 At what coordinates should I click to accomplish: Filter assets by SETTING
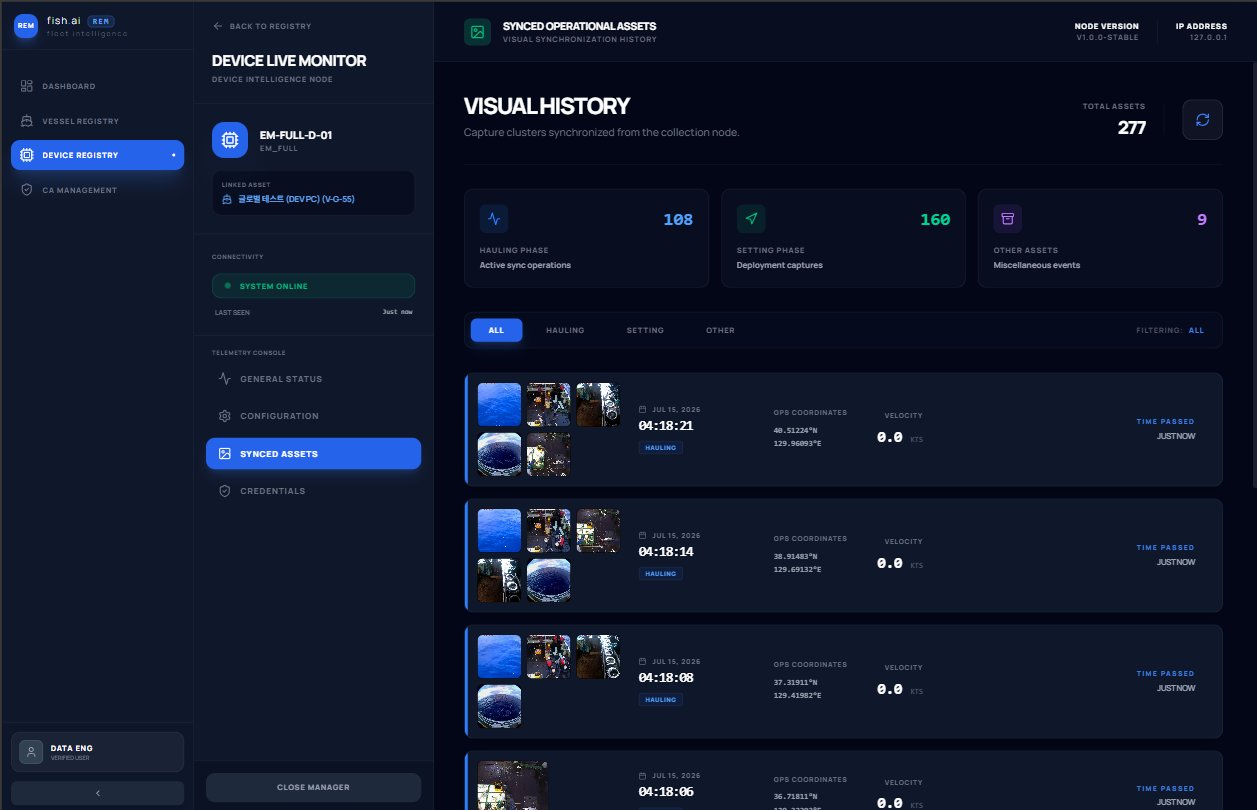pyautogui.click(x=645, y=330)
